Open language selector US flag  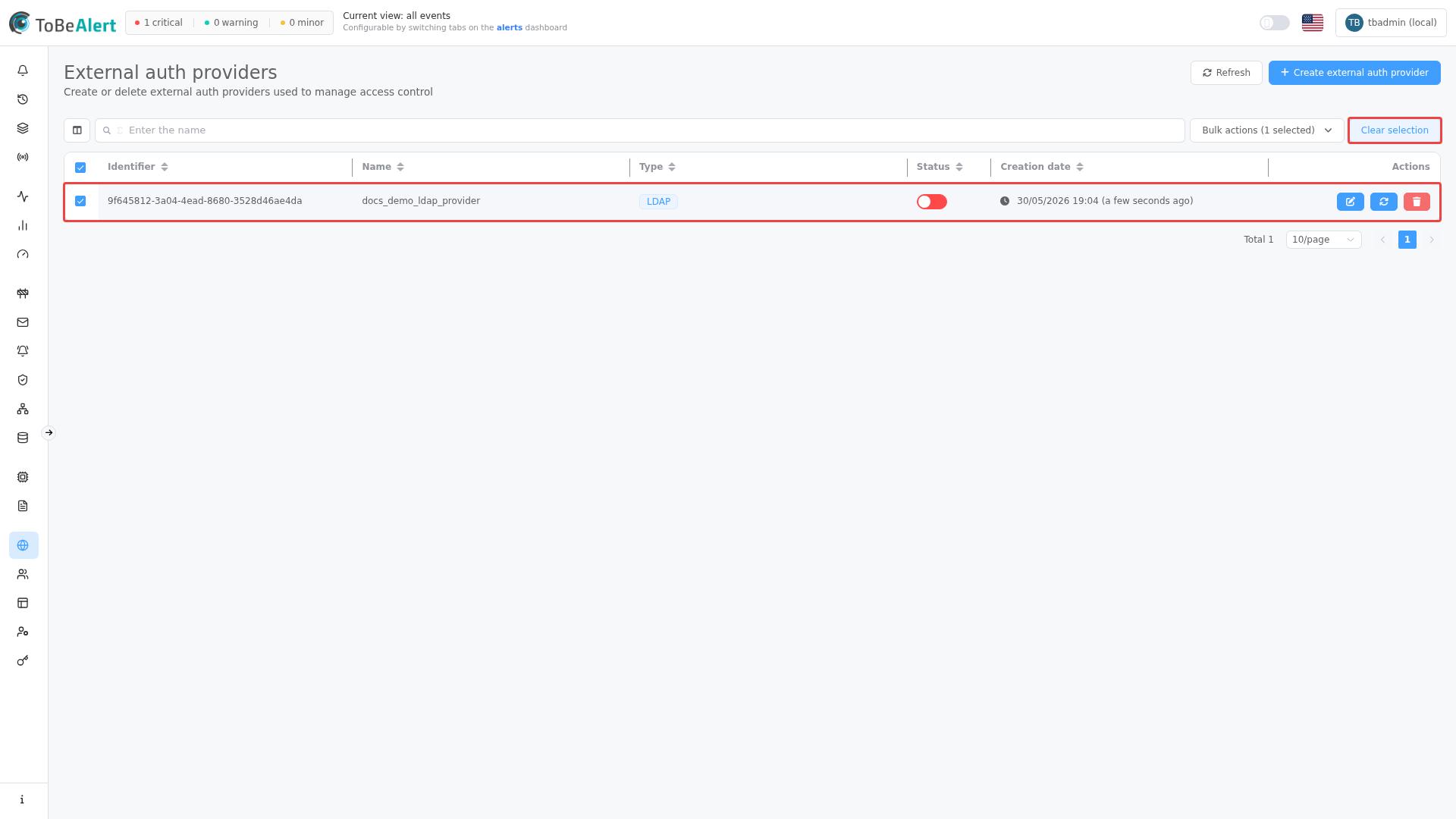1312,23
